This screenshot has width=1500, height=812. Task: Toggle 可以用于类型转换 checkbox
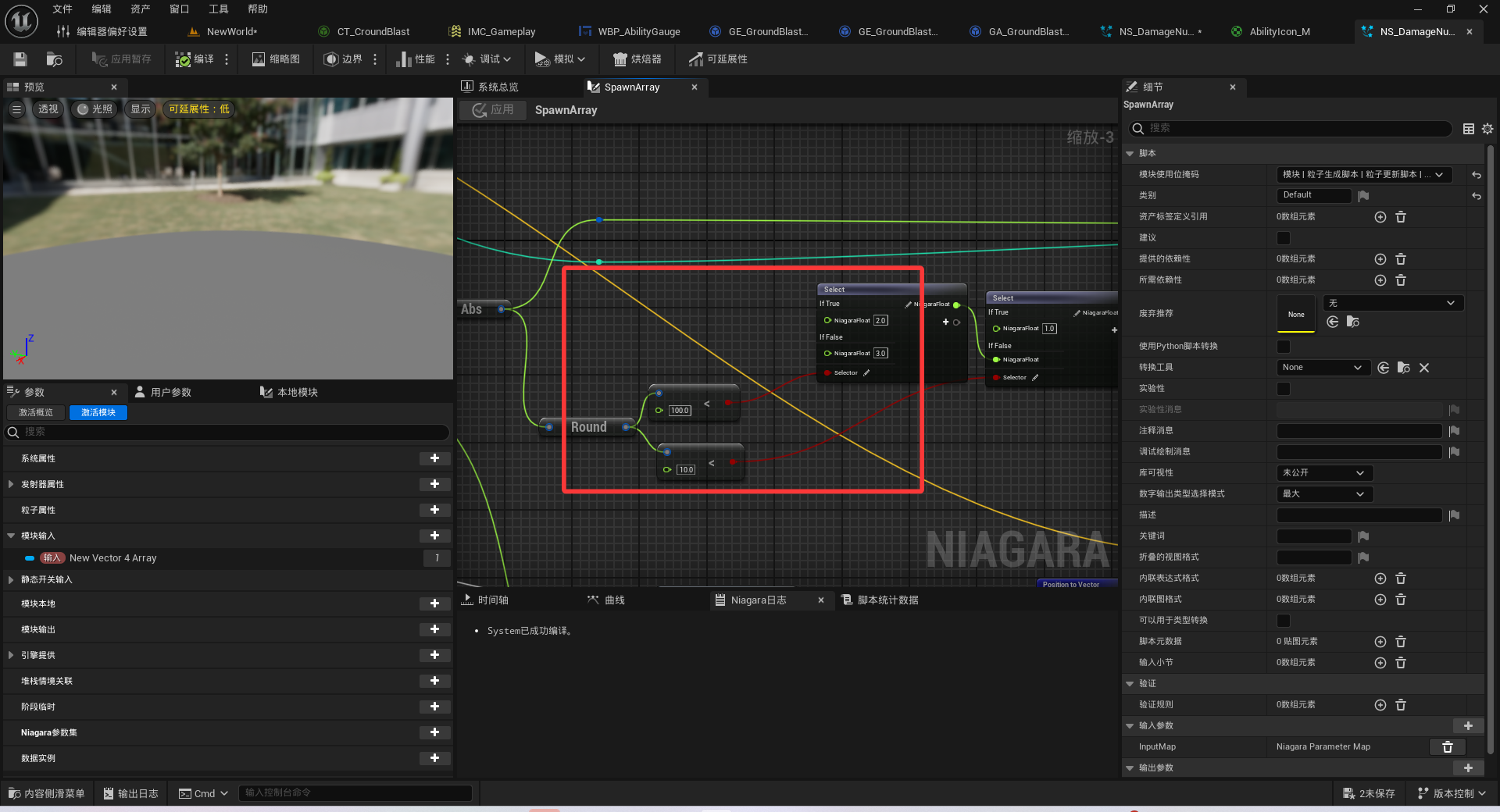(x=1284, y=620)
